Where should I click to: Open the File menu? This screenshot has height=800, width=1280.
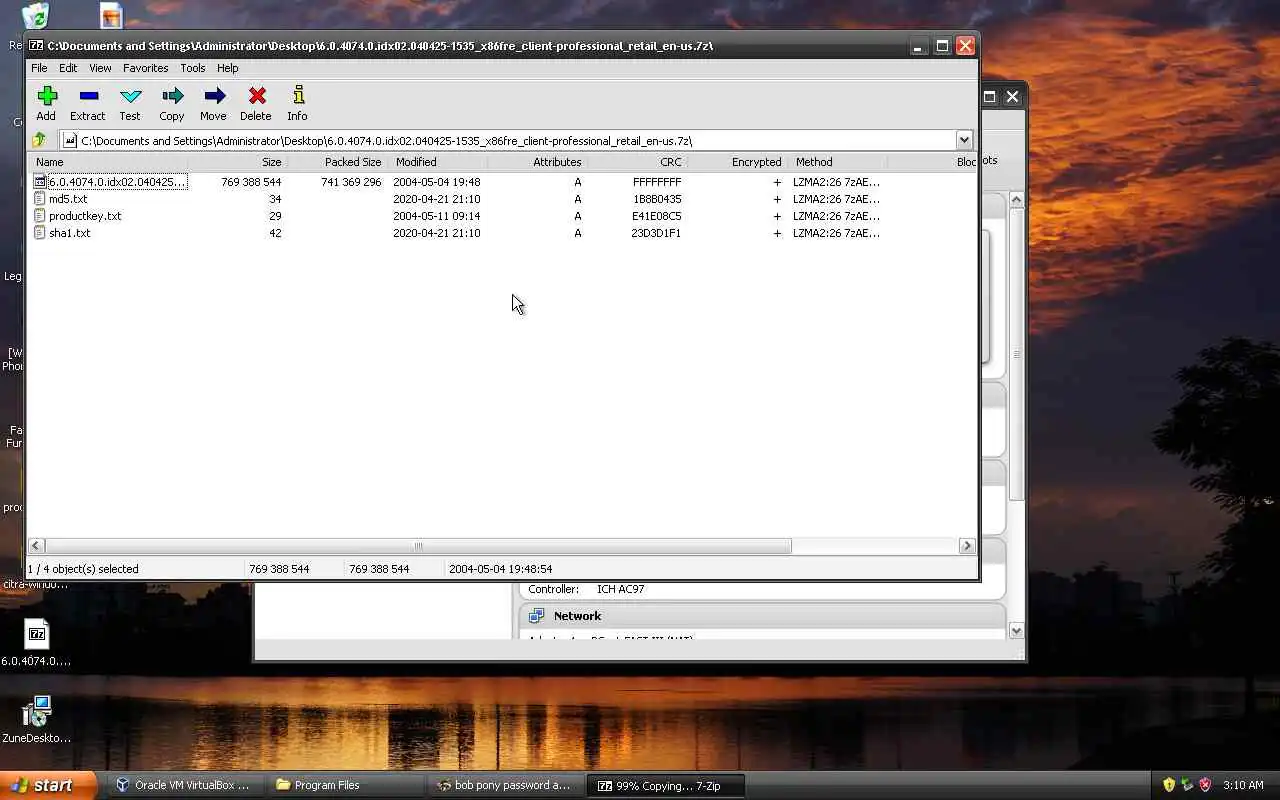pyautogui.click(x=39, y=68)
